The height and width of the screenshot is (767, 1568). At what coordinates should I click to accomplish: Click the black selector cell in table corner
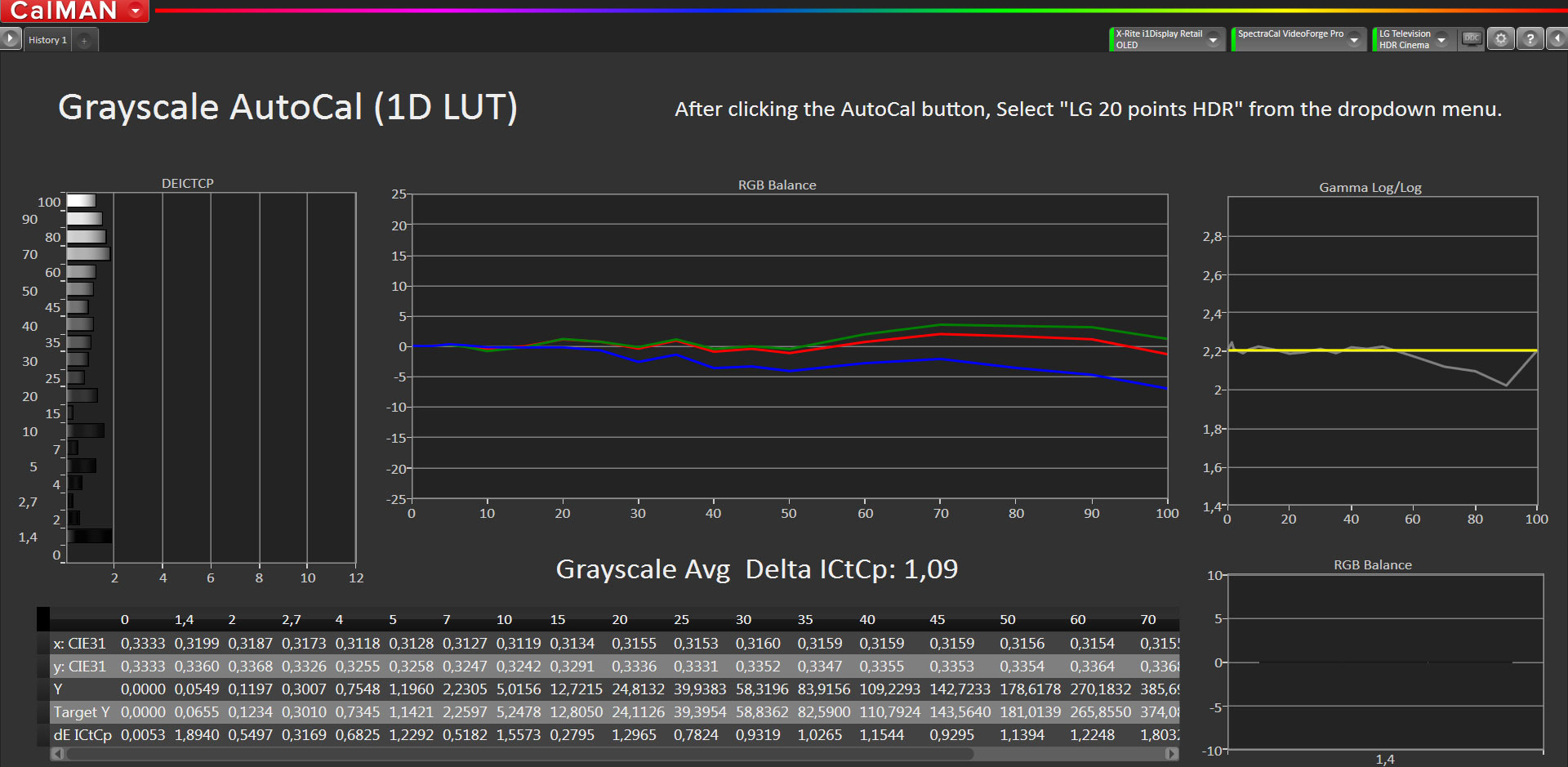click(x=43, y=619)
